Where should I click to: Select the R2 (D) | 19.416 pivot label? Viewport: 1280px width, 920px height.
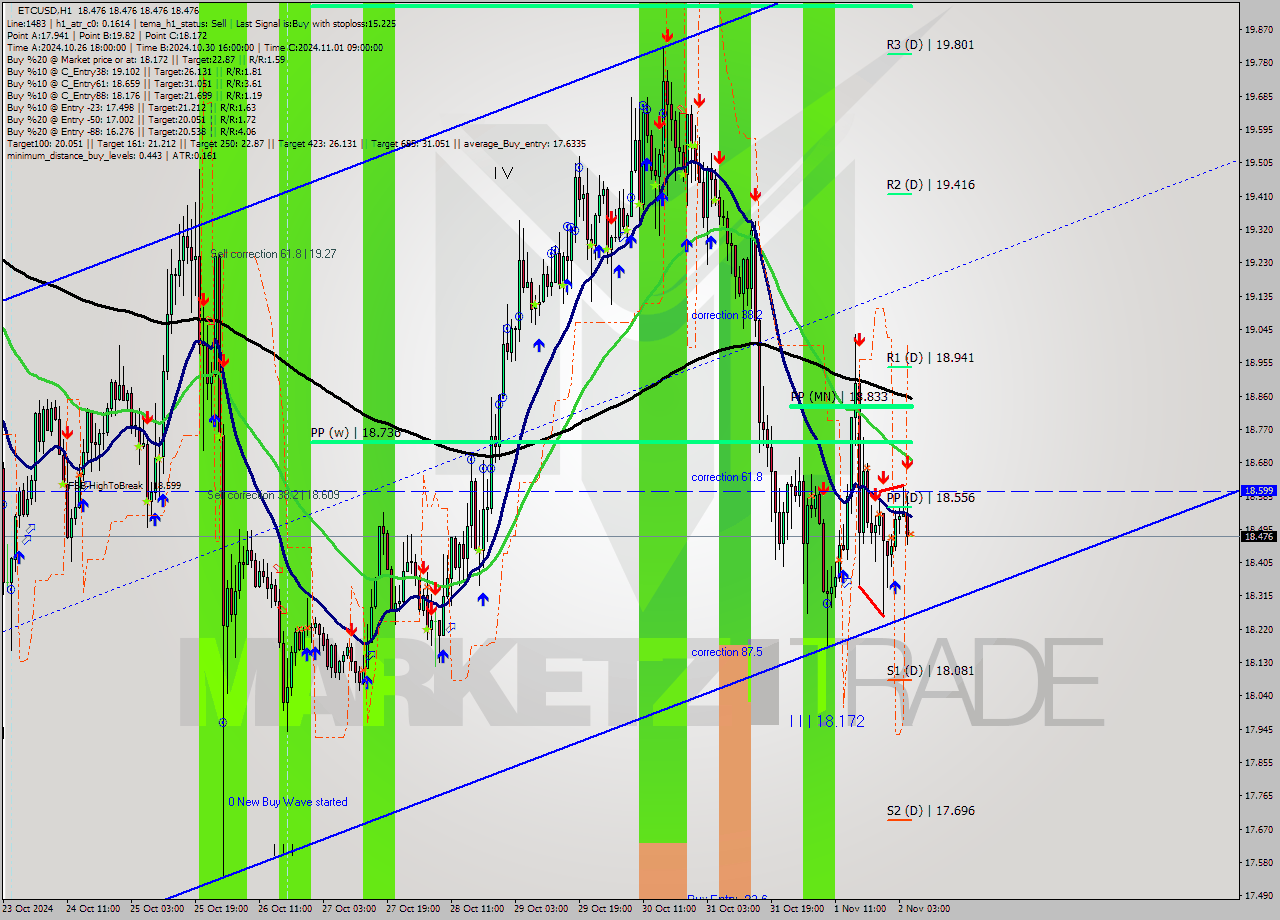coord(930,185)
